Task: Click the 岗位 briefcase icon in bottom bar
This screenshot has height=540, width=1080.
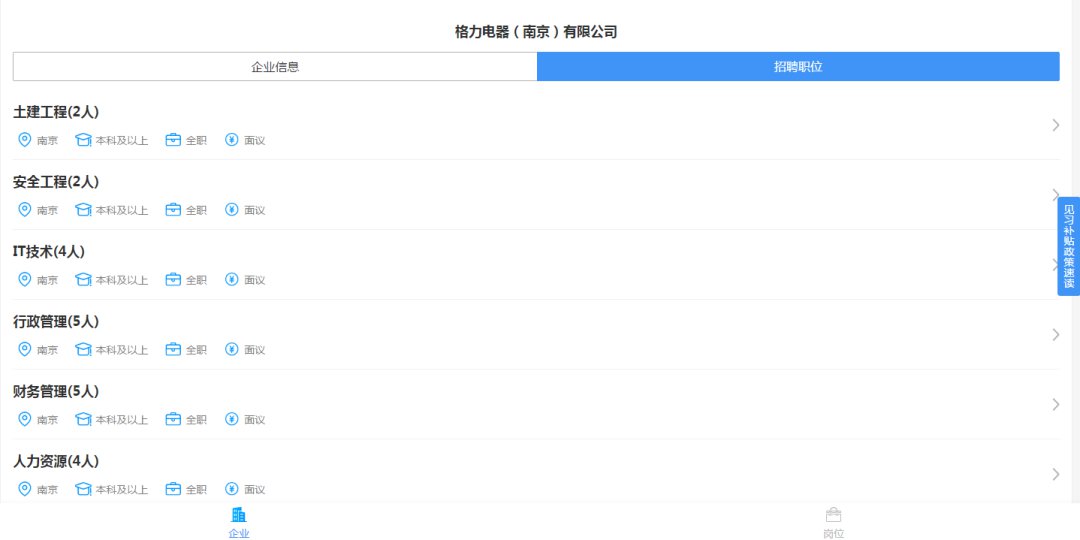Action: 833,515
